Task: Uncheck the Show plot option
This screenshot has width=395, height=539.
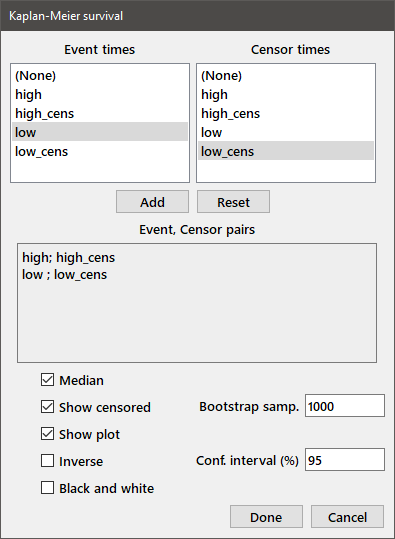Action: tap(47, 434)
